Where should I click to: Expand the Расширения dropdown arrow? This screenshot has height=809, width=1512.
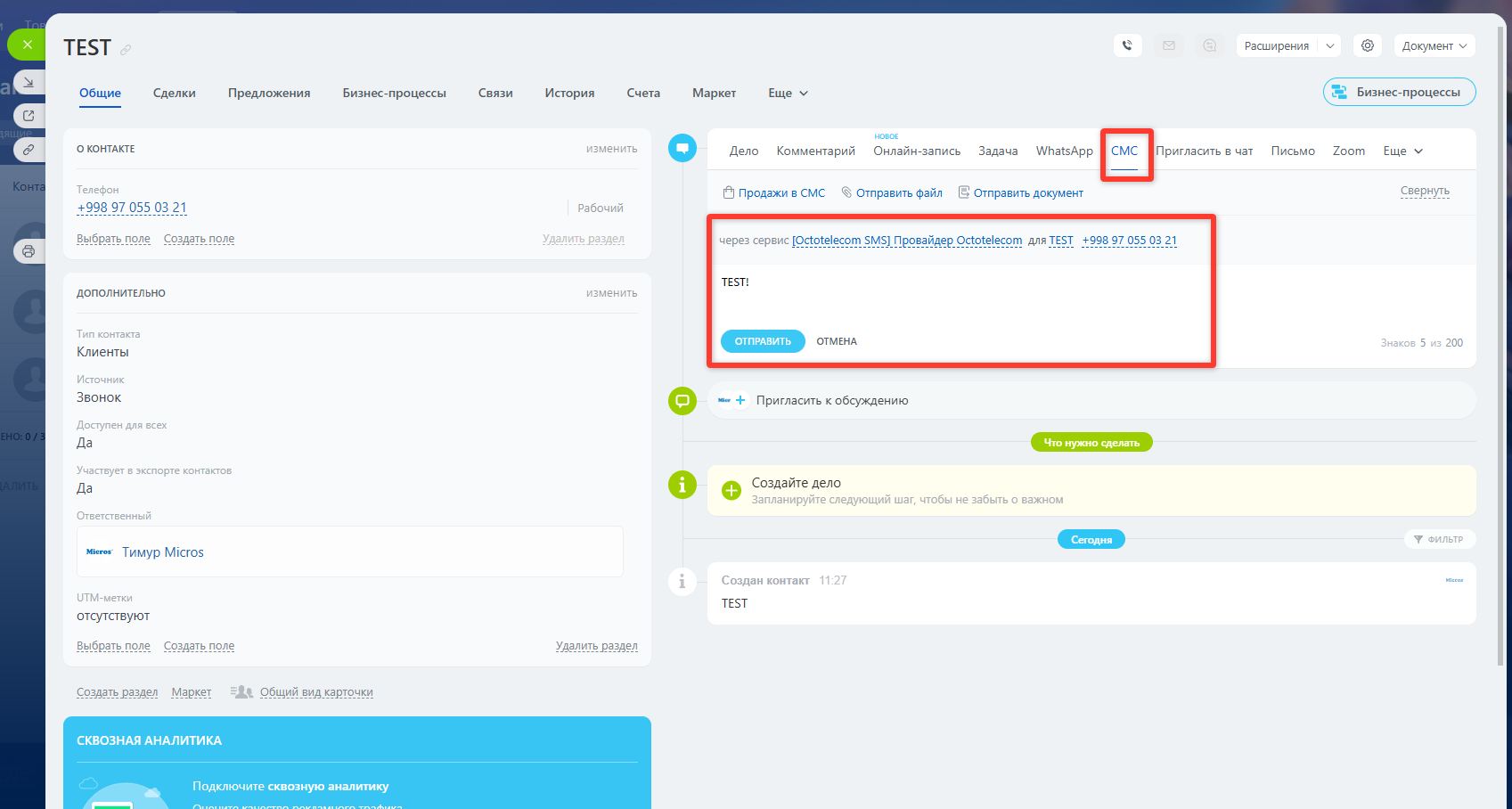tap(1329, 46)
